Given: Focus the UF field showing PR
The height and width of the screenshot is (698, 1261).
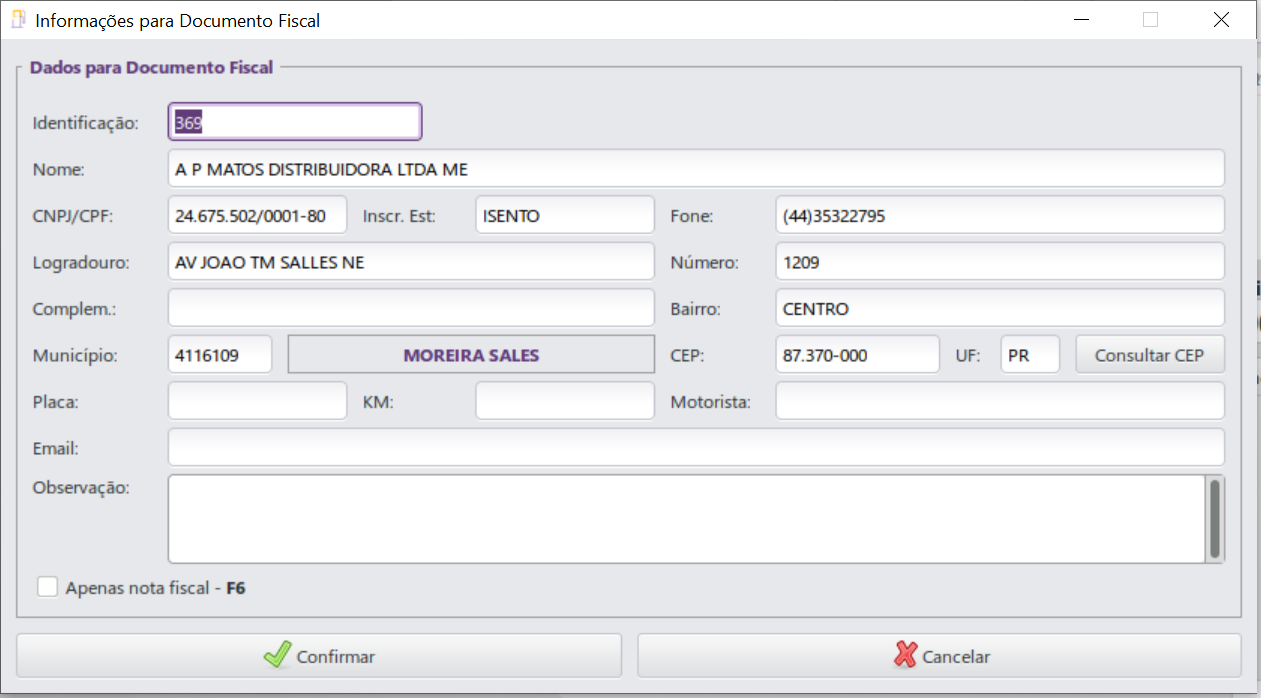Looking at the screenshot, I should click(1030, 355).
